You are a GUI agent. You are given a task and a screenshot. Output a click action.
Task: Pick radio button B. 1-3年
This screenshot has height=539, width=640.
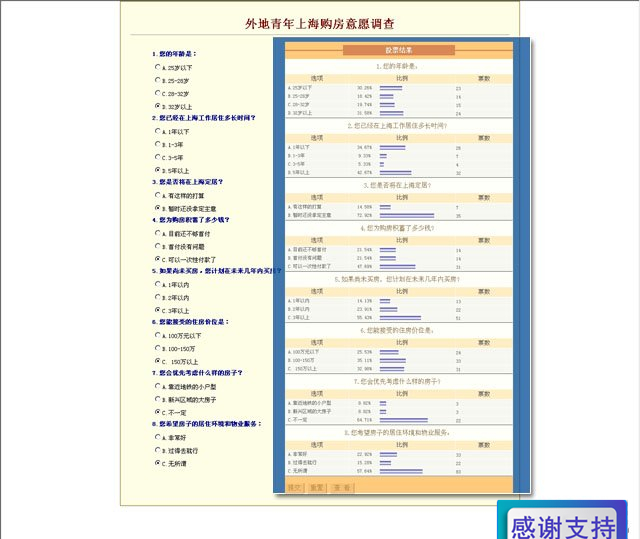[x=158, y=144]
